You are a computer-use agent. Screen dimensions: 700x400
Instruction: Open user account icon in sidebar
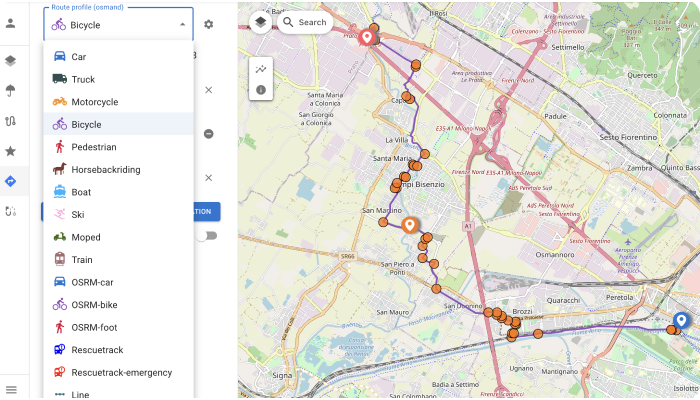coord(10,23)
